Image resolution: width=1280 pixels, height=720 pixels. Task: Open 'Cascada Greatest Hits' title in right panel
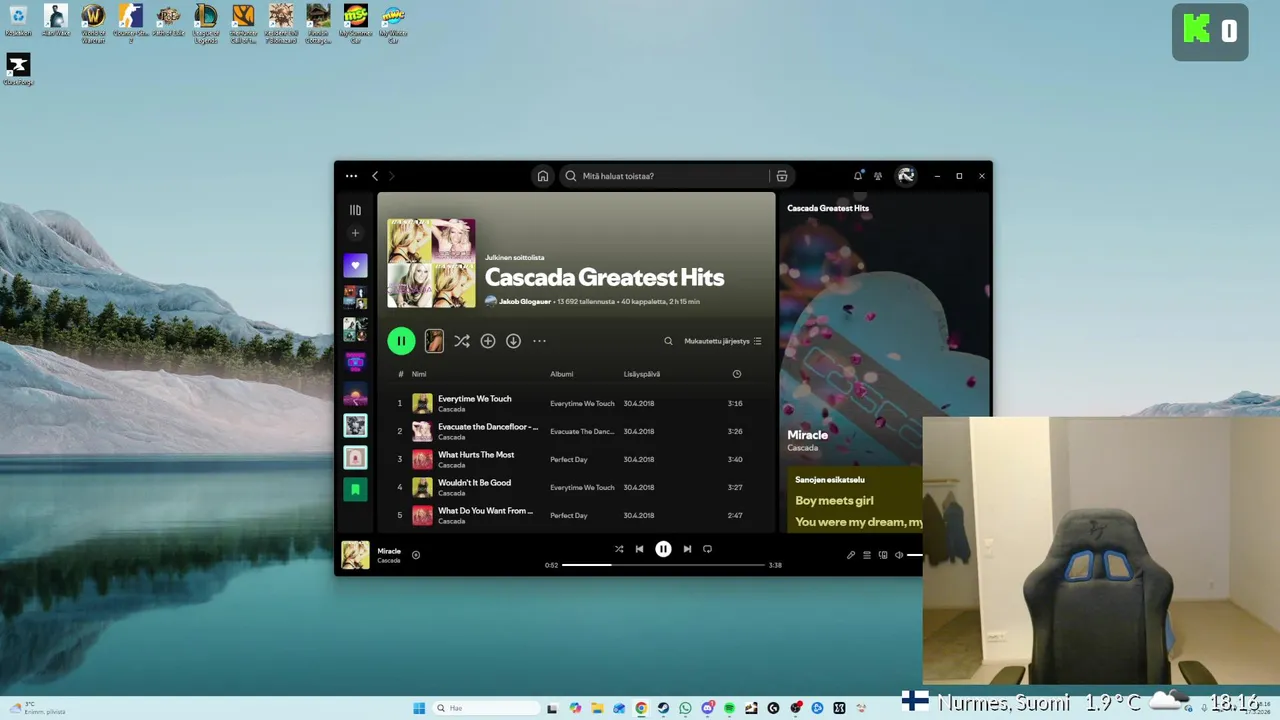point(828,208)
